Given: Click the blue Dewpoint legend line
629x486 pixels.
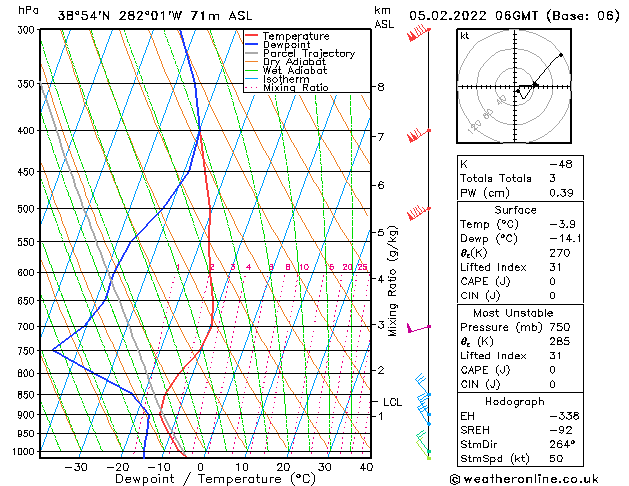Looking at the screenshot, I should coord(251,45).
